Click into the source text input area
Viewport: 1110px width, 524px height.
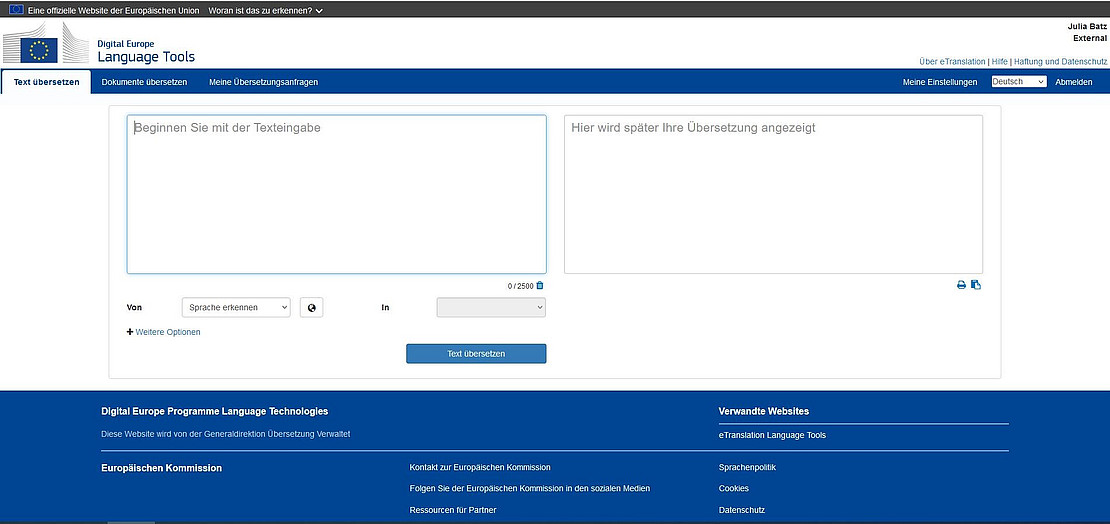point(336,195)
